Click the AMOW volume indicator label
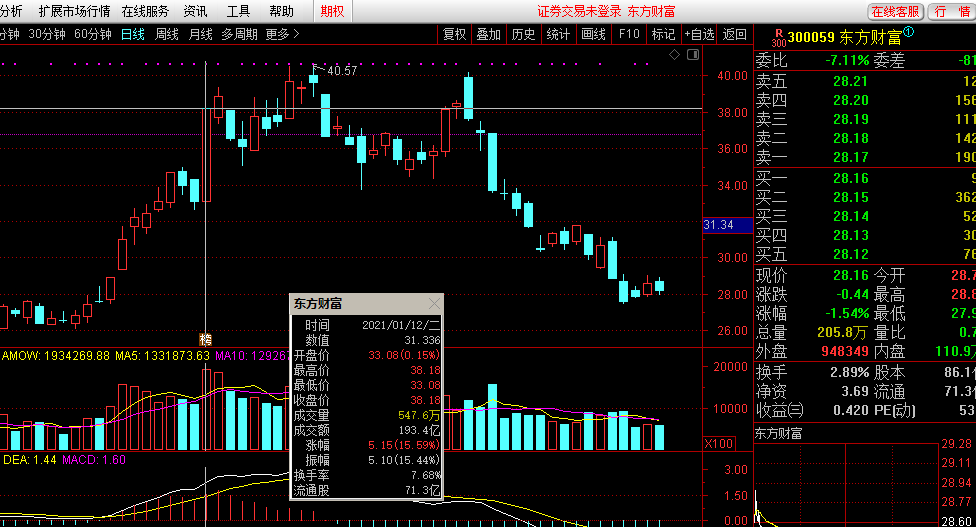Image resolution: width=976 pixels, height=527 pixels. click(x=56, y=356)
